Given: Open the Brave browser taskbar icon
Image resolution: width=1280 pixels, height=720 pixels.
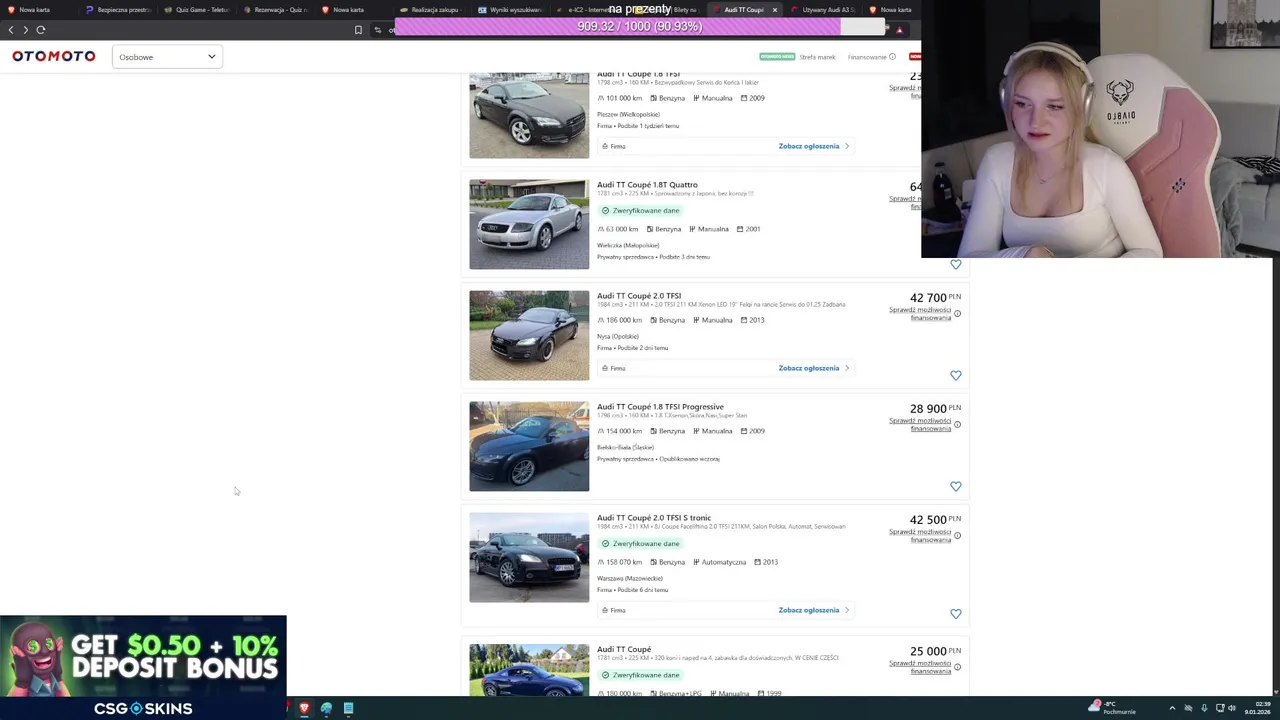Looking at the screenshot, I should (304, 708).
